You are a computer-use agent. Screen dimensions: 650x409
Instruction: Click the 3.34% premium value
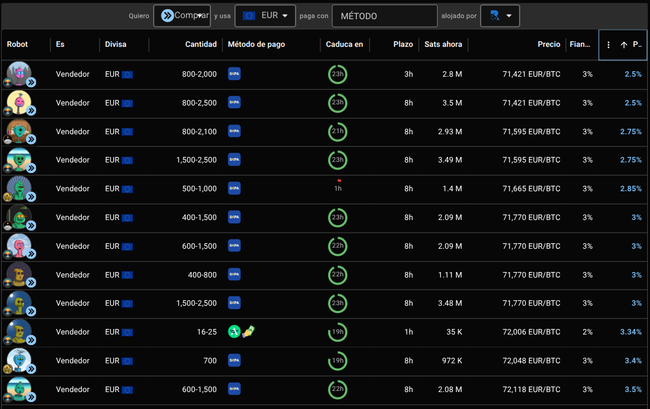point(631,332)
